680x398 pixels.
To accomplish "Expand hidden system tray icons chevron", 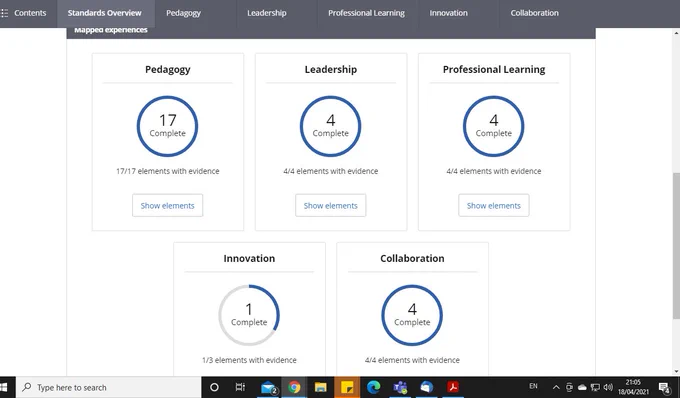I will [556, 387].
